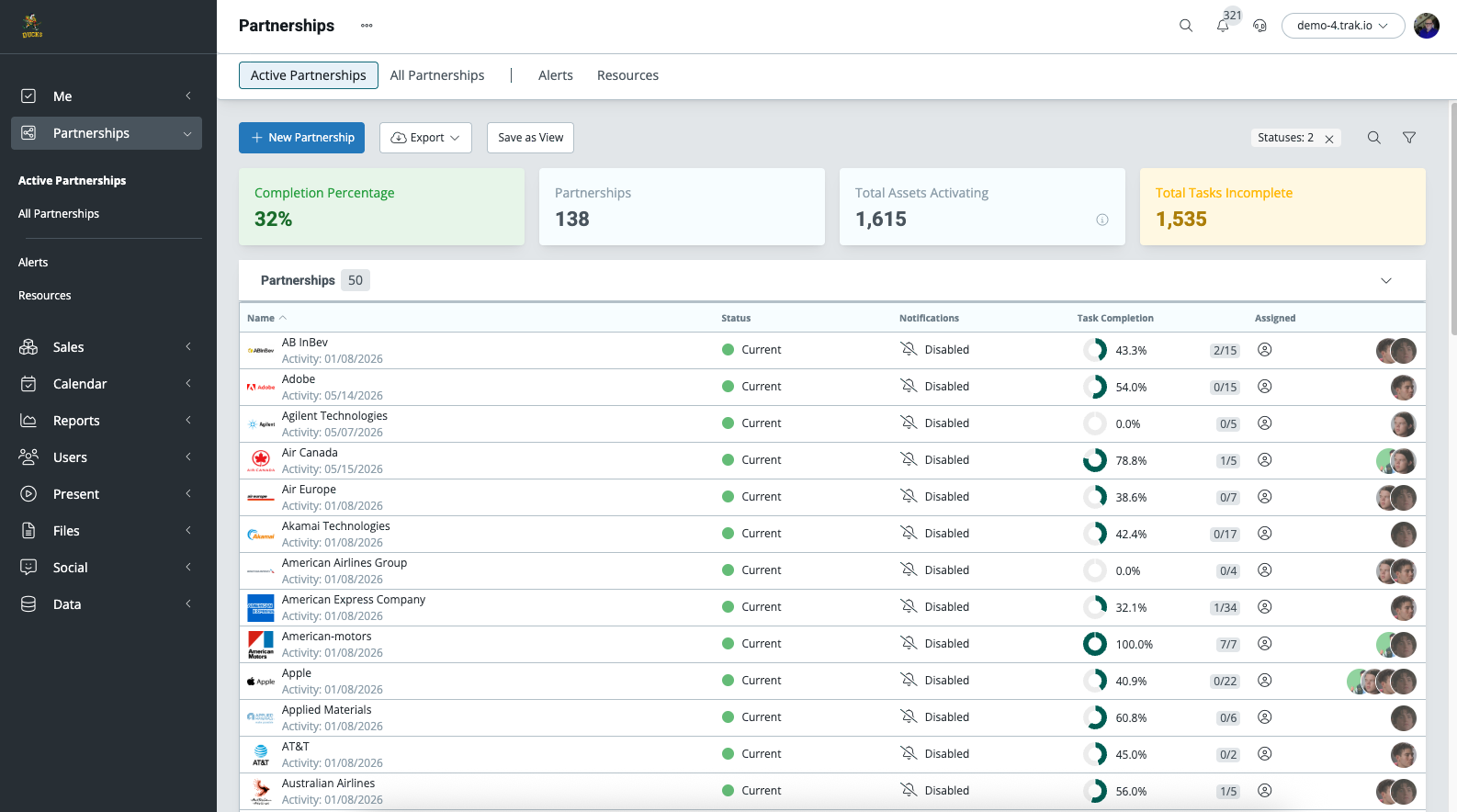Toggle notifications bell for Air Canada
This screenshot has width=1457, height=812.
coord(909,459)
